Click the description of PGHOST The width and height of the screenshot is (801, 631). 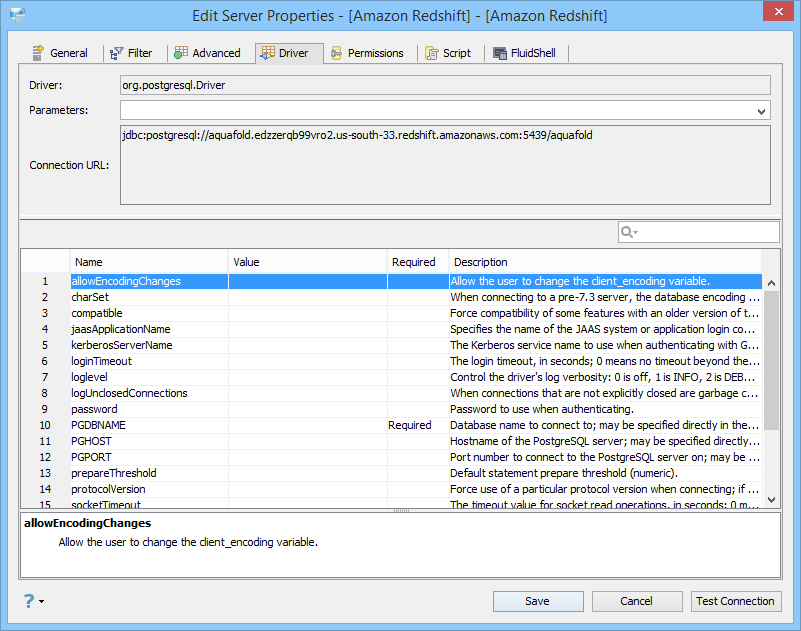point(605,441)
